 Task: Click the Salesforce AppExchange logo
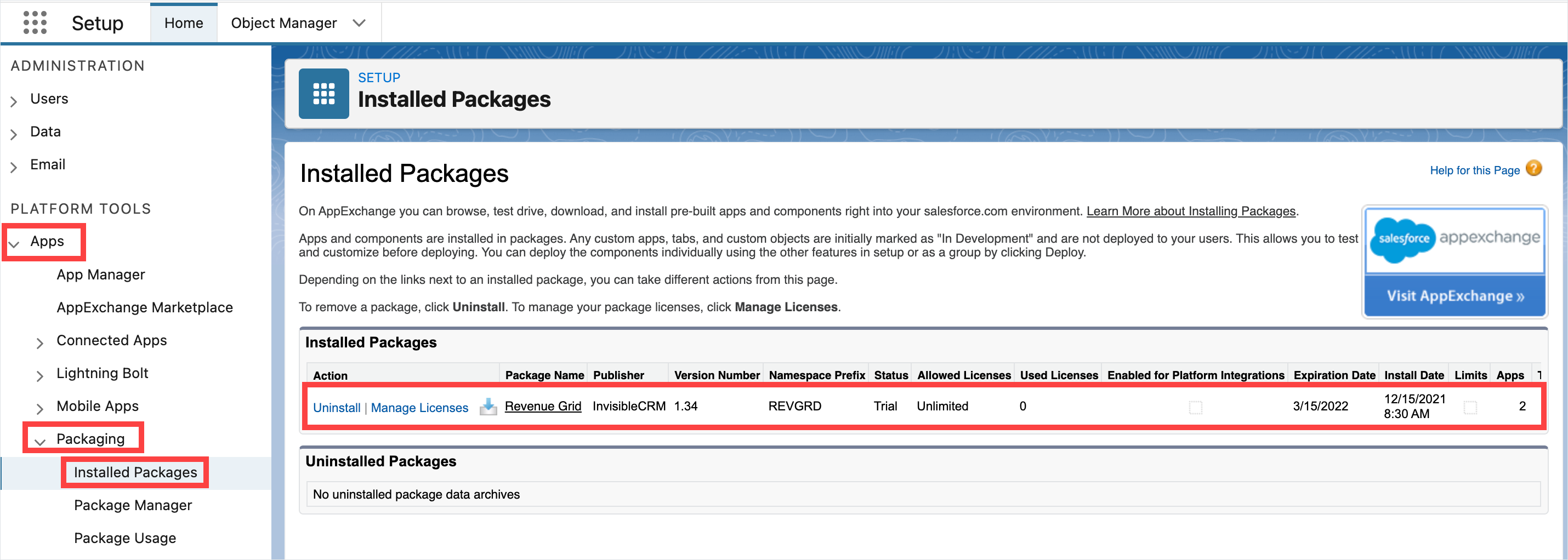click(1455, 240)
